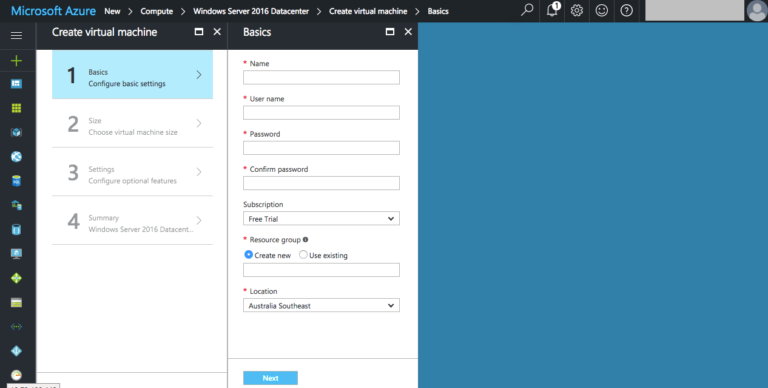Select step 3 Settings Configure optional features
The width and height of the screenshot is (768, 388).
tap(132, 171)
